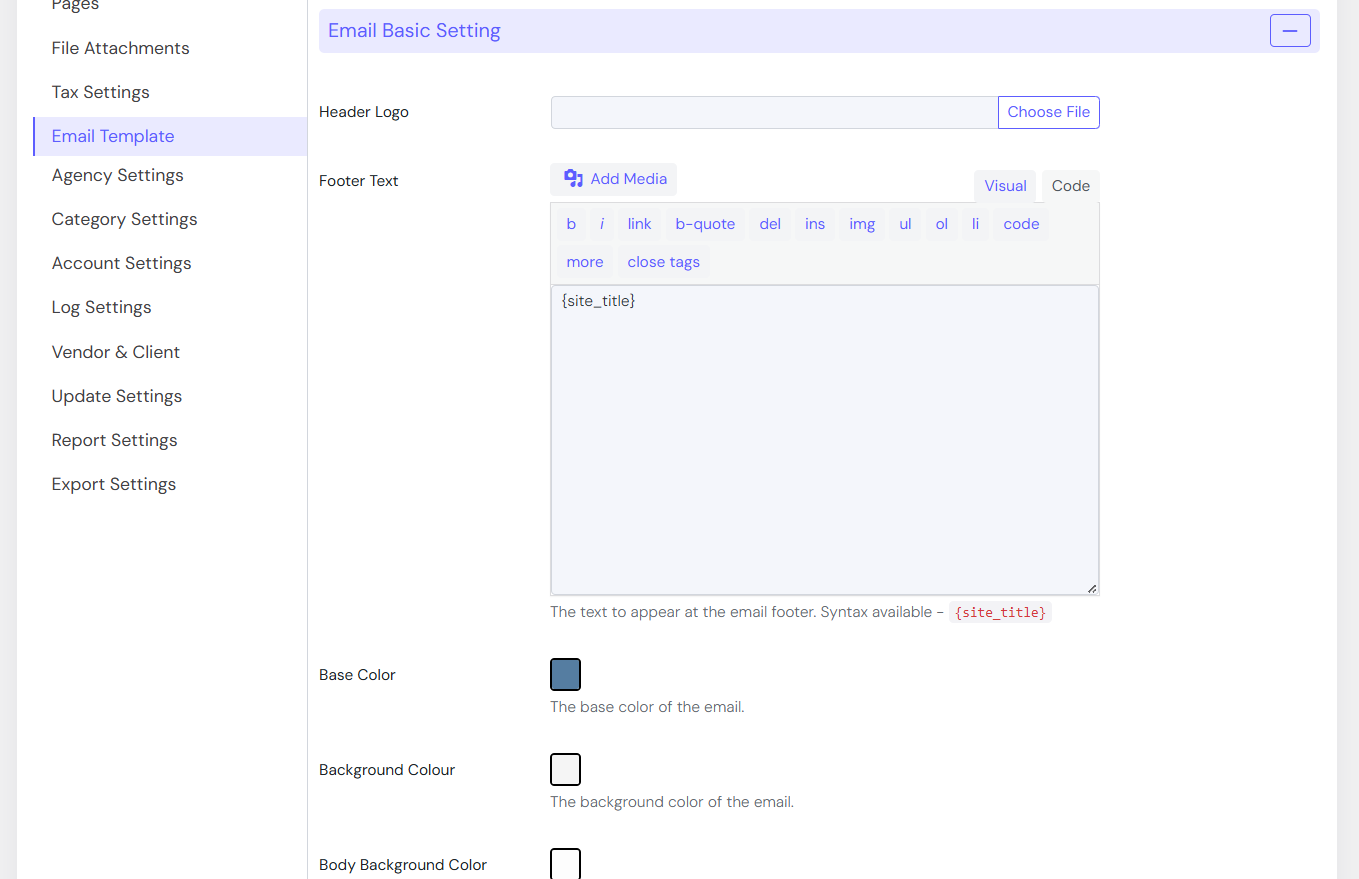
Task: Insert bold tag with b button
Action: (x=571, y=224)
